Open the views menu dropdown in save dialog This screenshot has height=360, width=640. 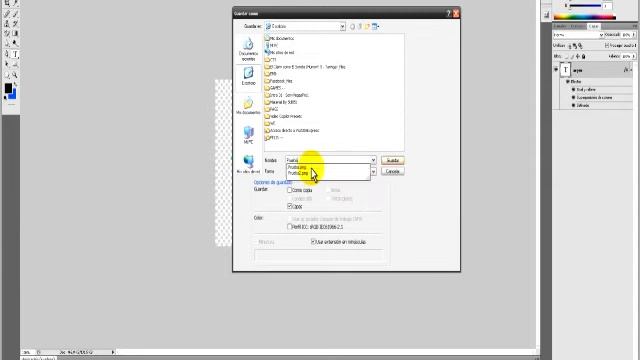376,27
